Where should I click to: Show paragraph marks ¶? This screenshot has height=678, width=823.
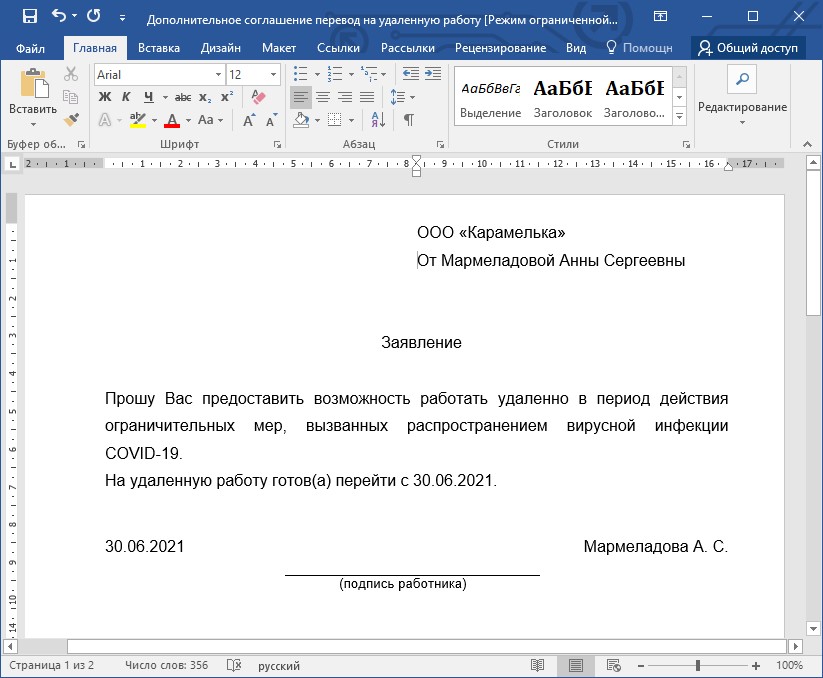pos(409,120)
